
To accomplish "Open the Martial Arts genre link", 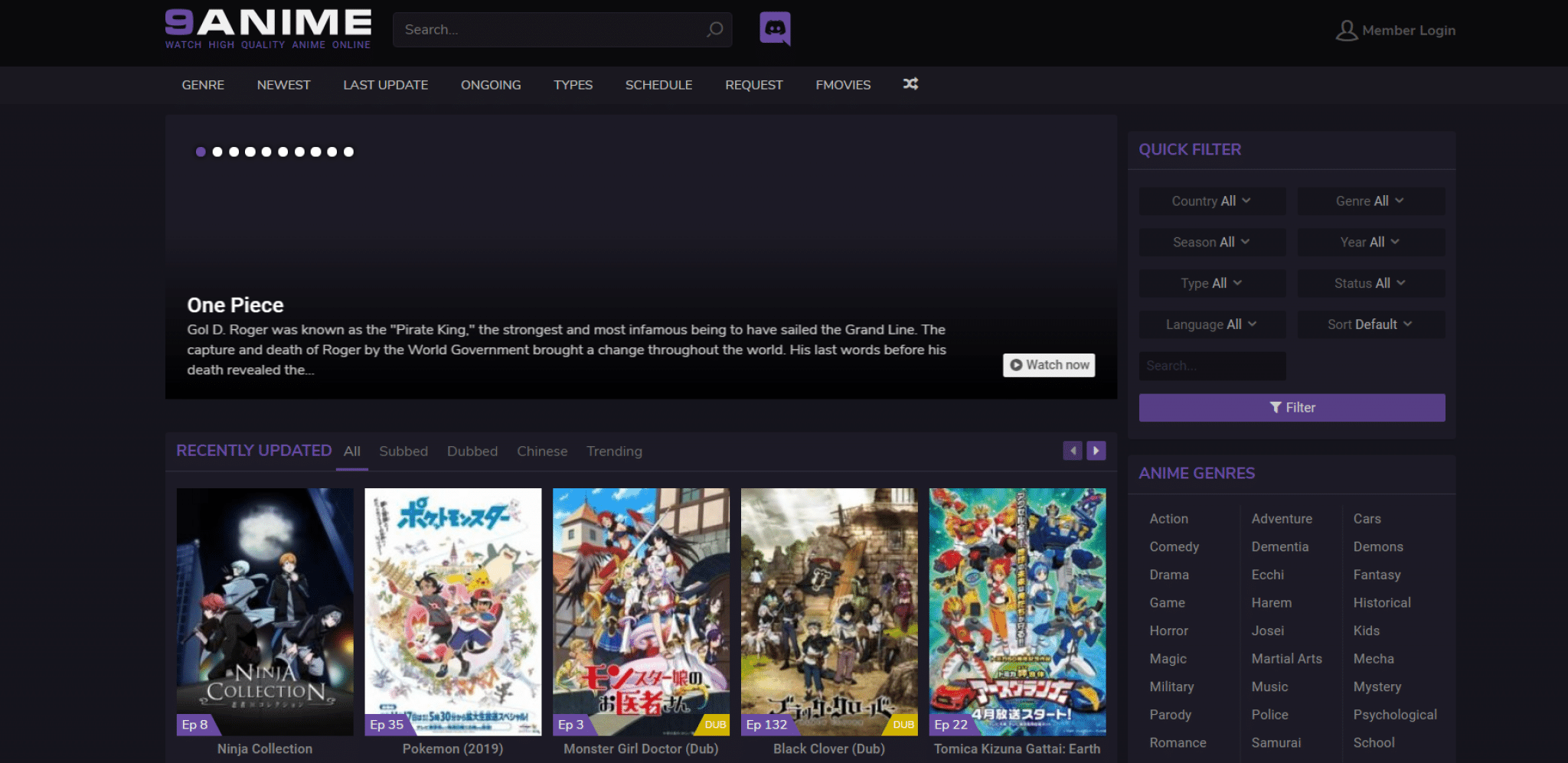I will tap(1286, 659).
